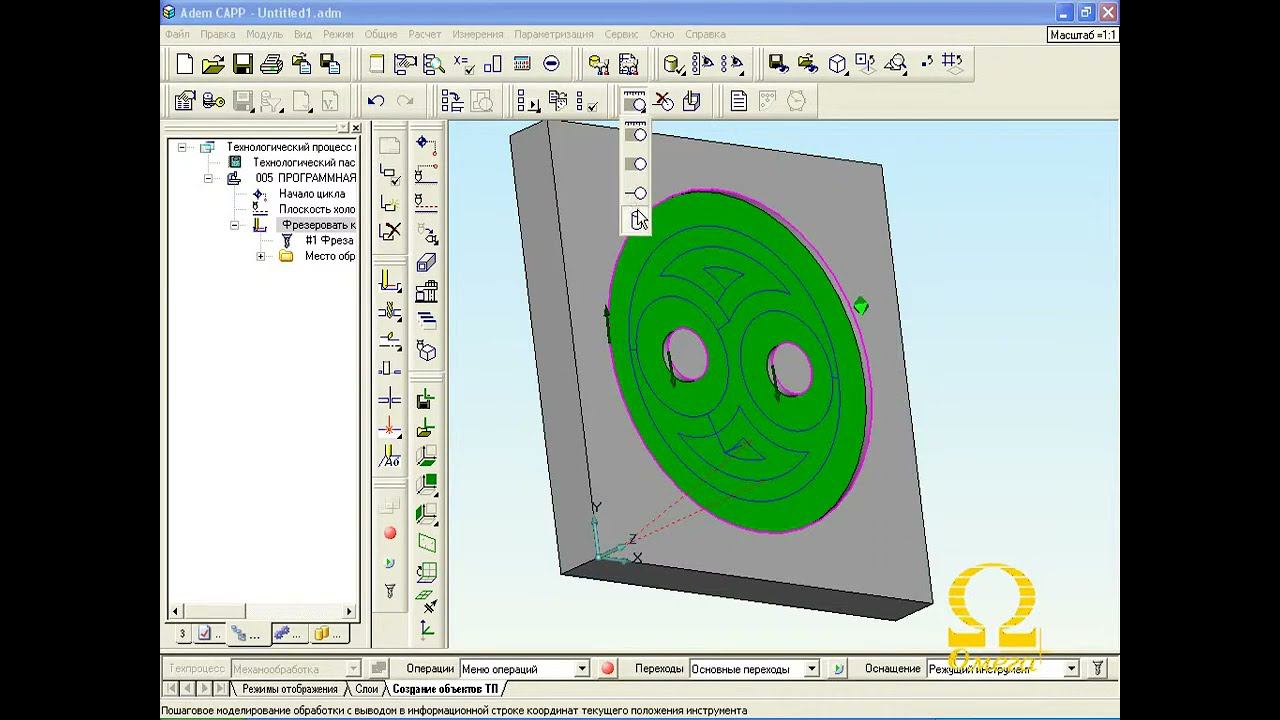The width and height of the screenshot is (1280, 720).
Task: Click the red circle next to Операции dropdown
Action: click(607, 668)
